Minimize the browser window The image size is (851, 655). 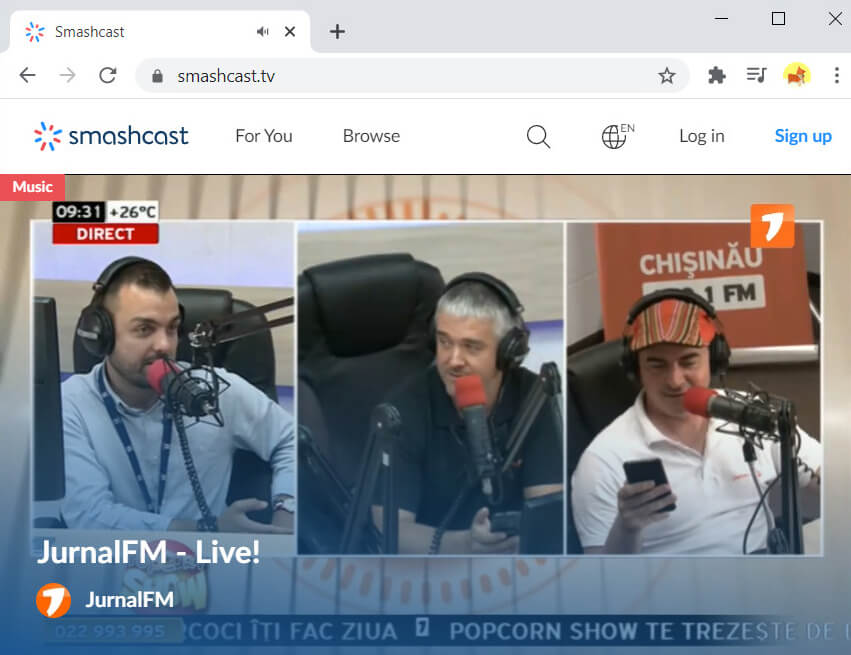(x=721, y=18)
